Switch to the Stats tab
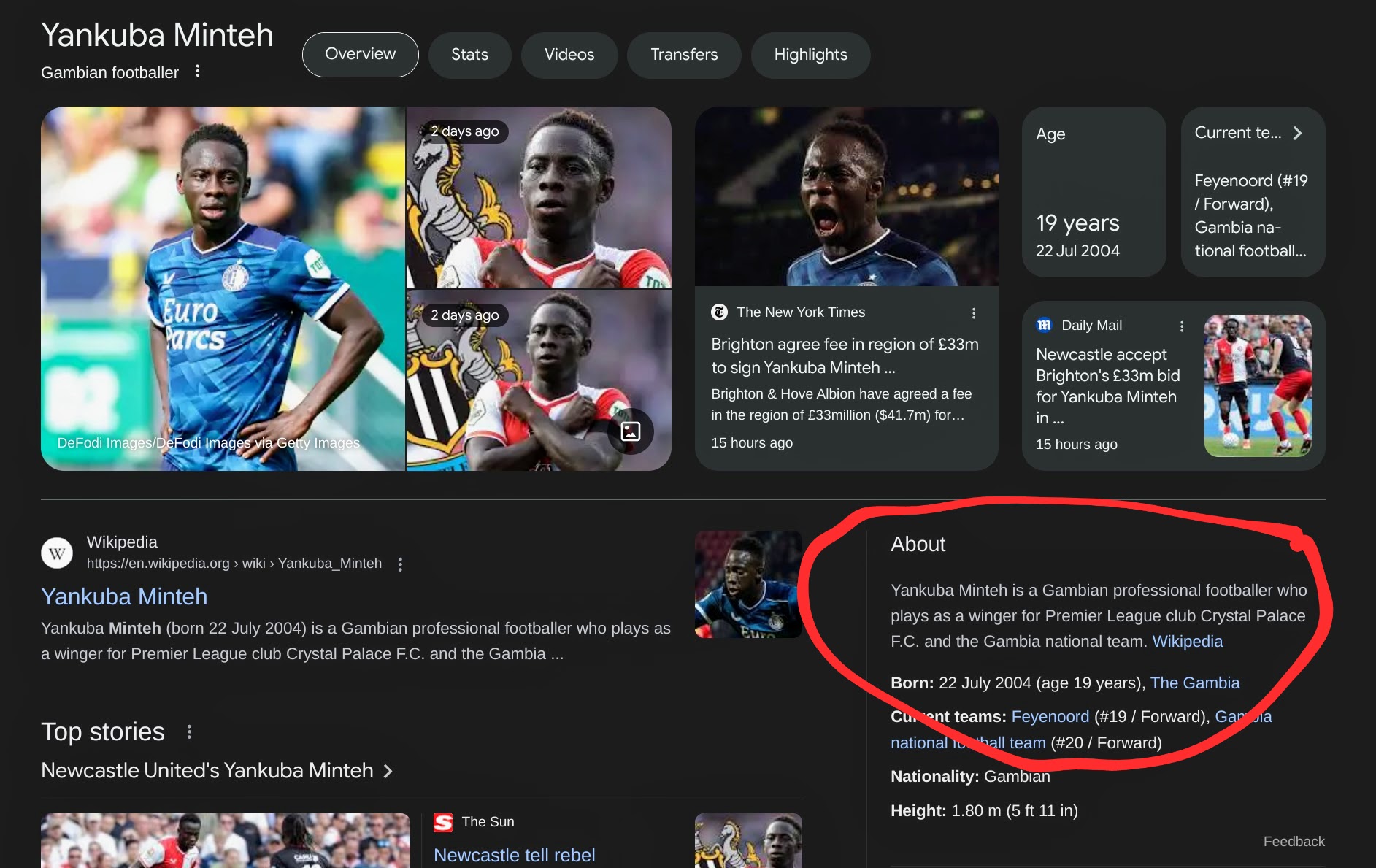 (x=469, y=55)
